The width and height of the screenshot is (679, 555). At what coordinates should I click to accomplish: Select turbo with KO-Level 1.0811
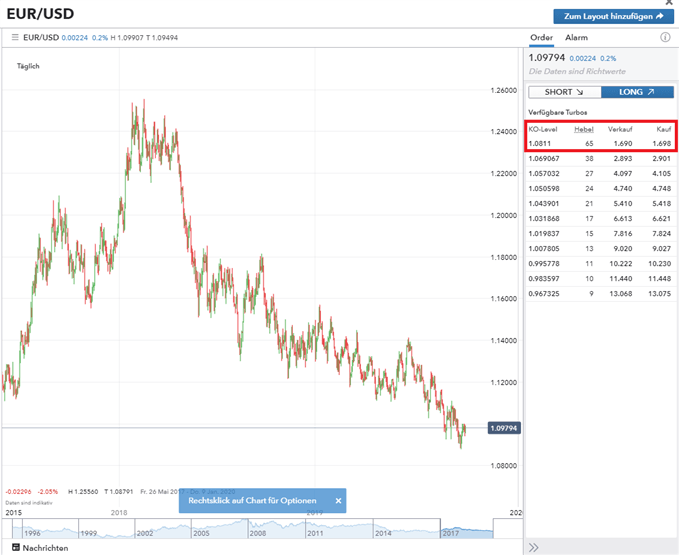click(600, 143)
